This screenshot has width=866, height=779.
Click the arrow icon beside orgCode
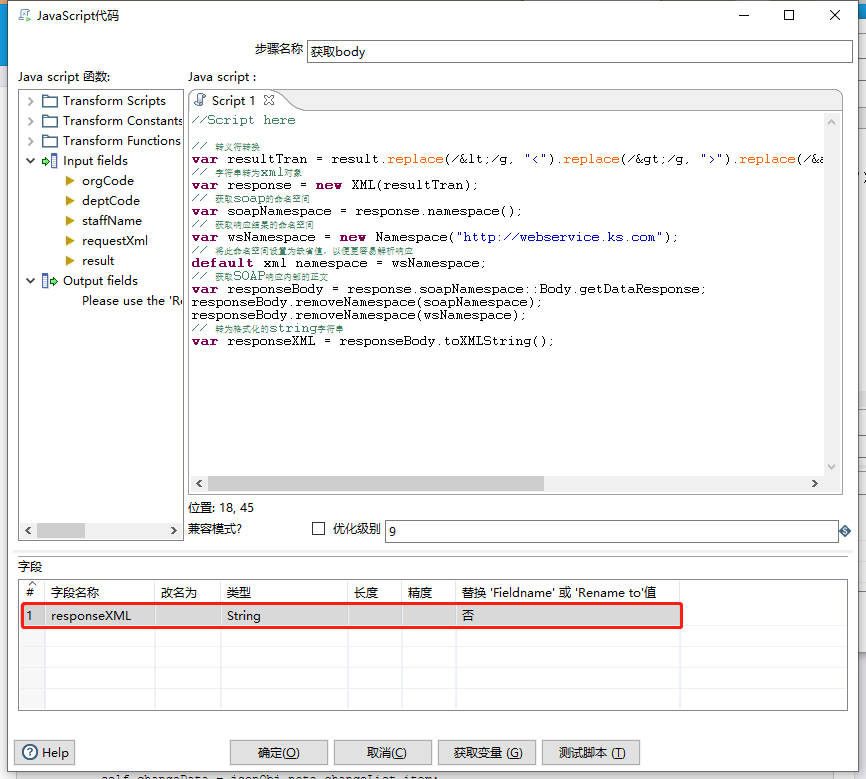tap(70, 181)
